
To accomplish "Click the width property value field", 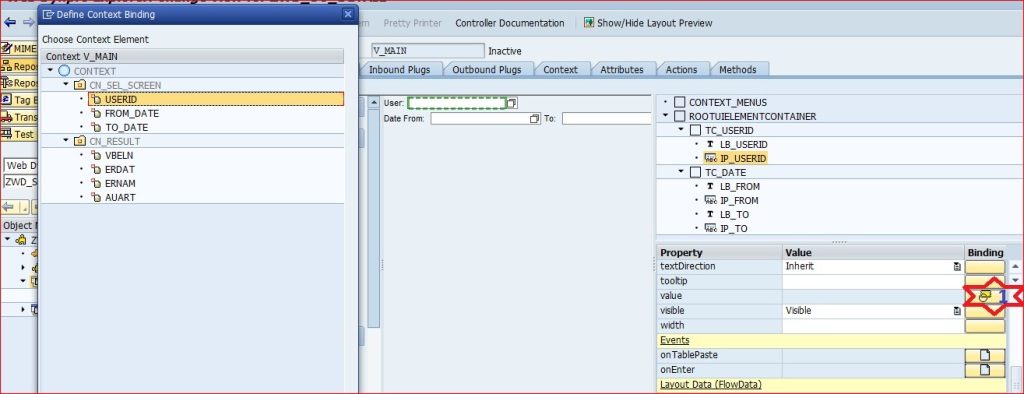I will (x=874, y=325).
